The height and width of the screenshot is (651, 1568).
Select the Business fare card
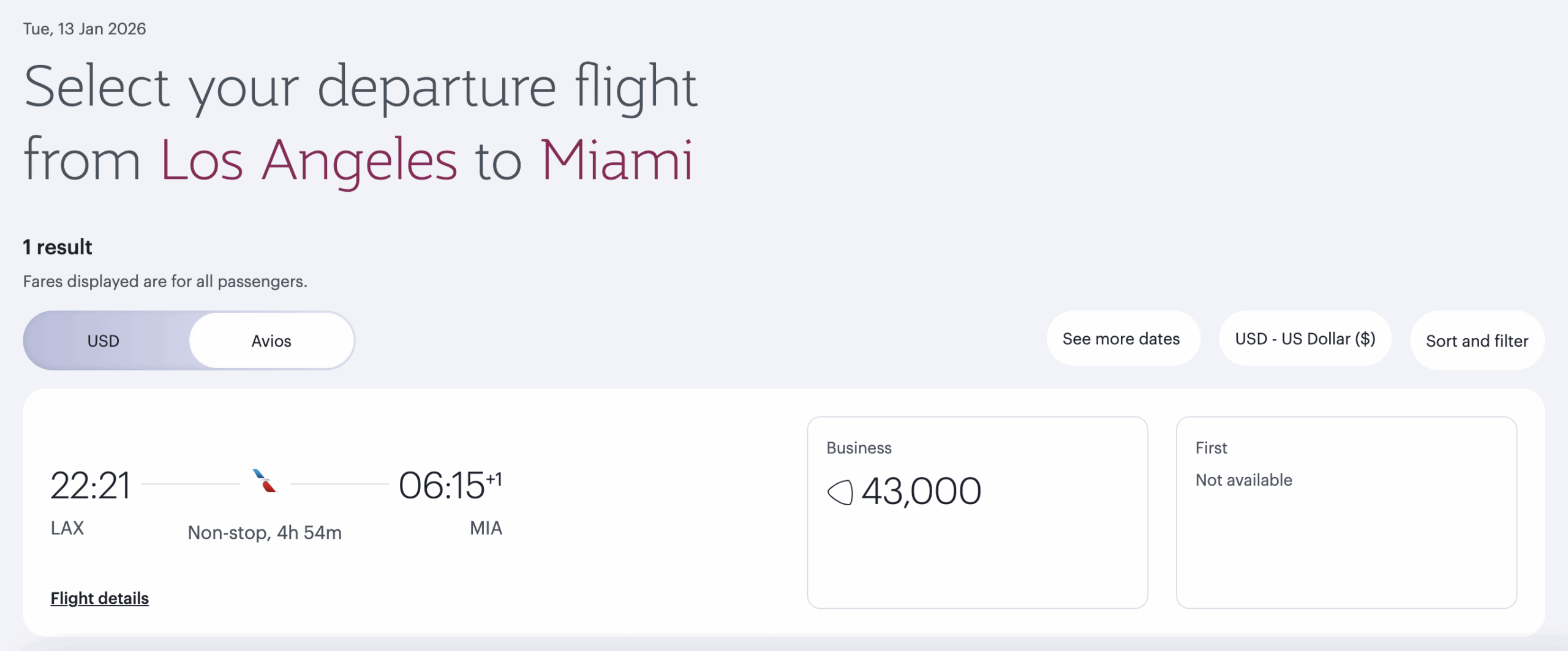(x=977, y=512)
